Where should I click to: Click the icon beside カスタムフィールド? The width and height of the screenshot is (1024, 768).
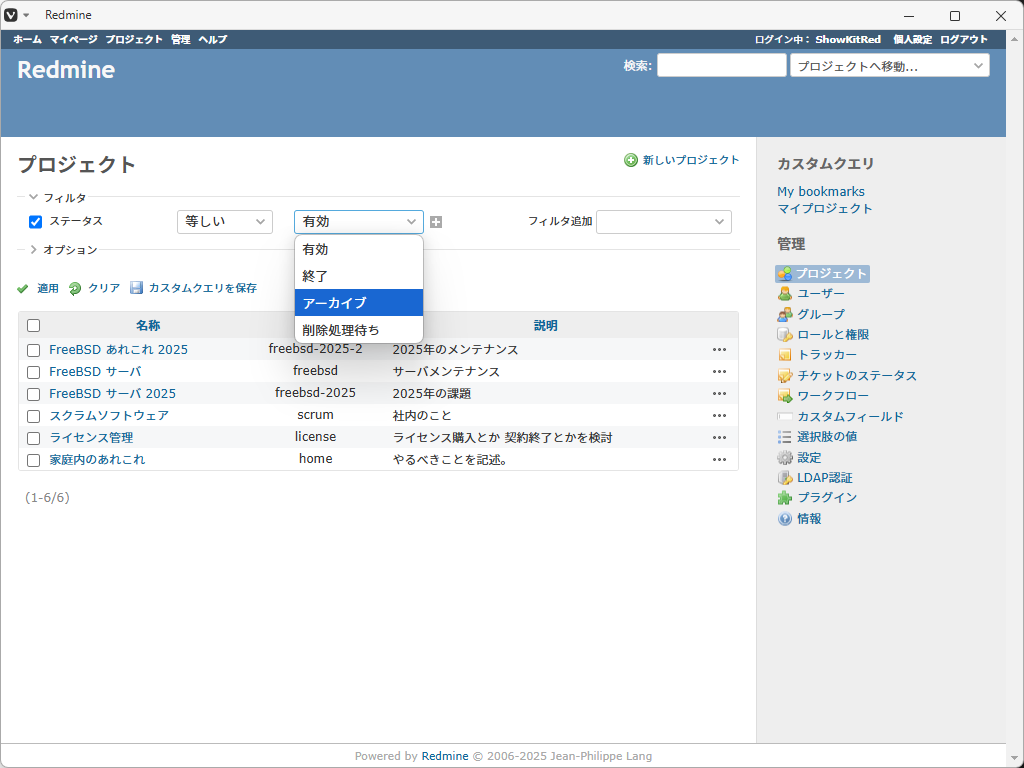click(x=785, y=416)
